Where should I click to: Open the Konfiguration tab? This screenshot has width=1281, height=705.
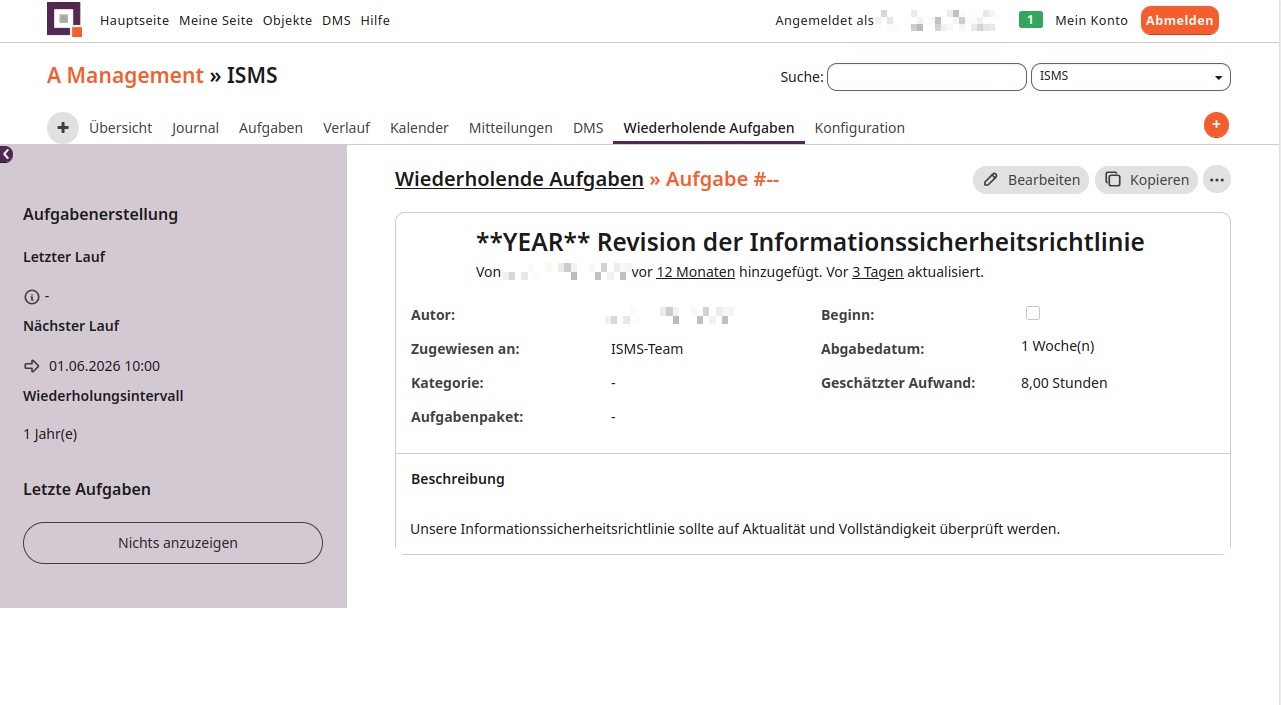(x=860, y=128)
